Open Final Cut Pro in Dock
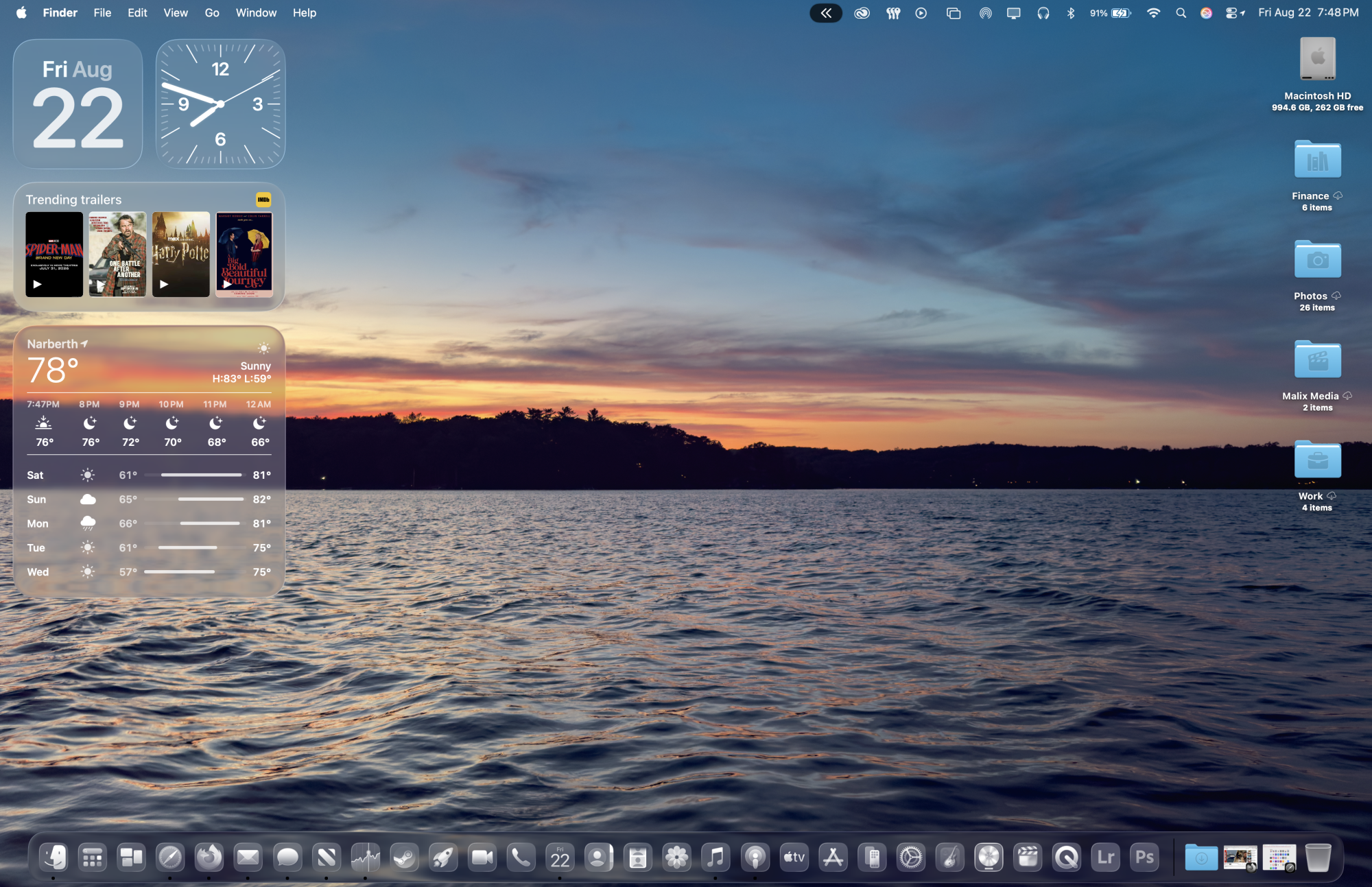Screen dimensions: 1372x887 pos(1028,857)
